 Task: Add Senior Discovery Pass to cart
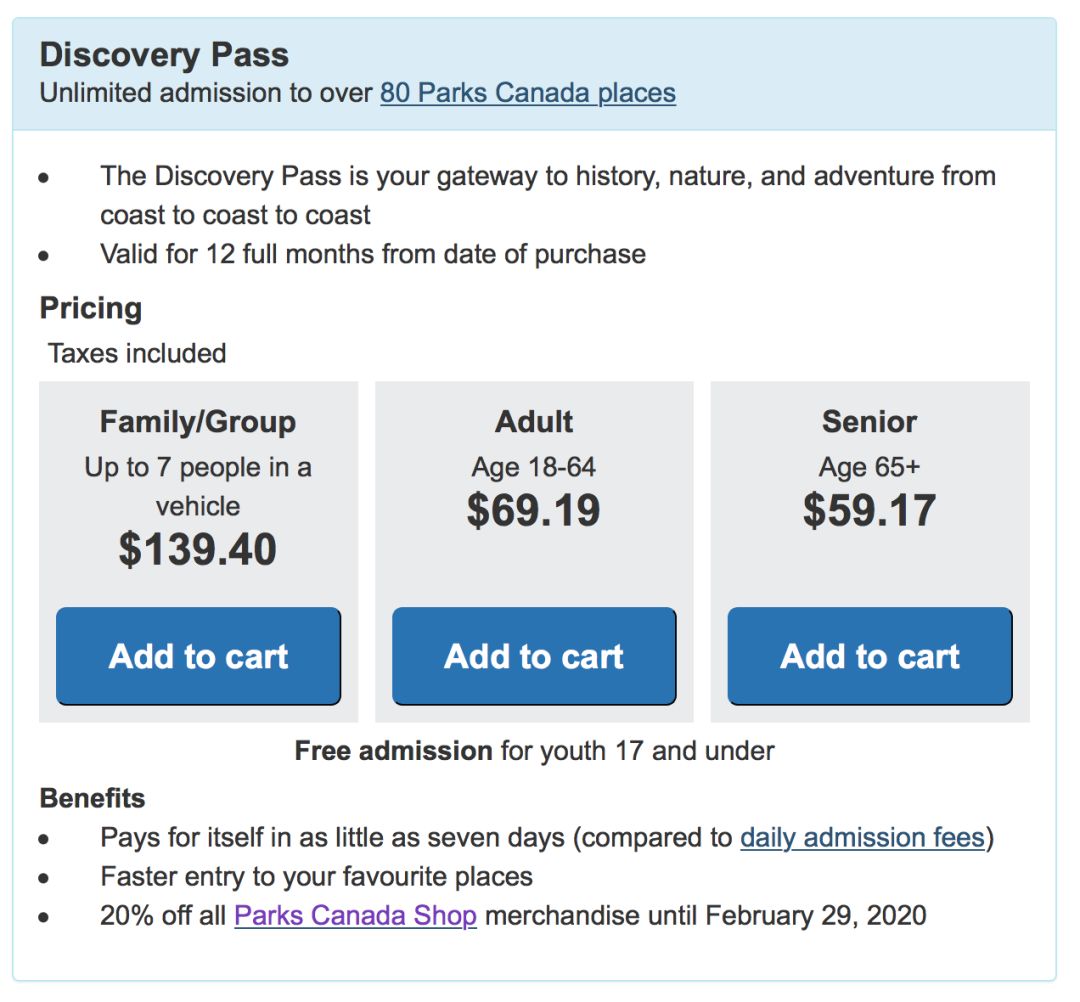869,656
